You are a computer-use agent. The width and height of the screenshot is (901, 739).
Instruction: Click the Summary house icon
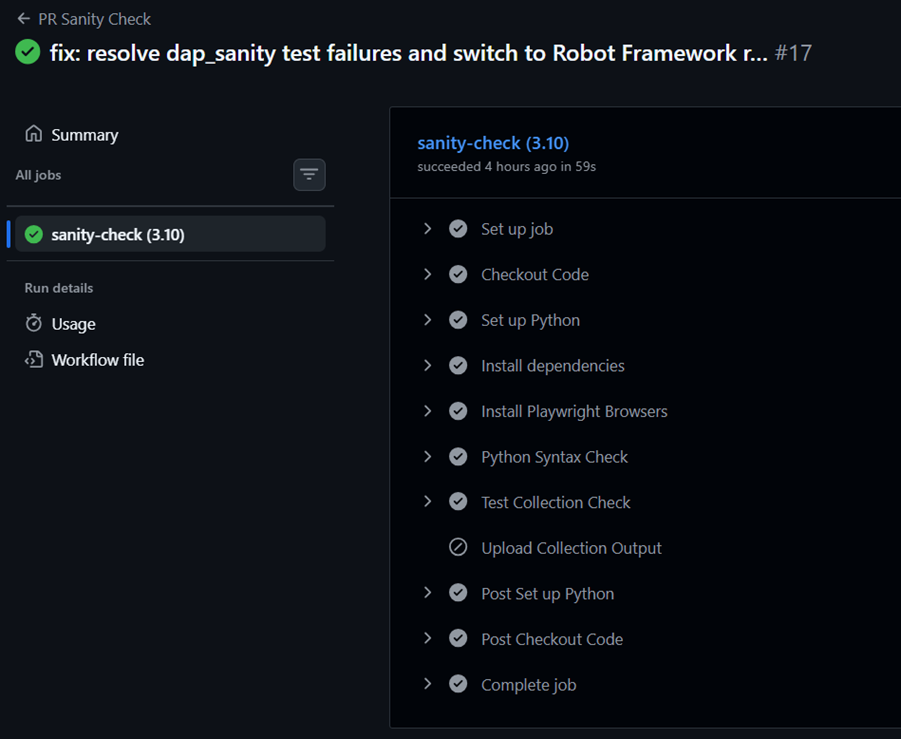pos(34,134)
